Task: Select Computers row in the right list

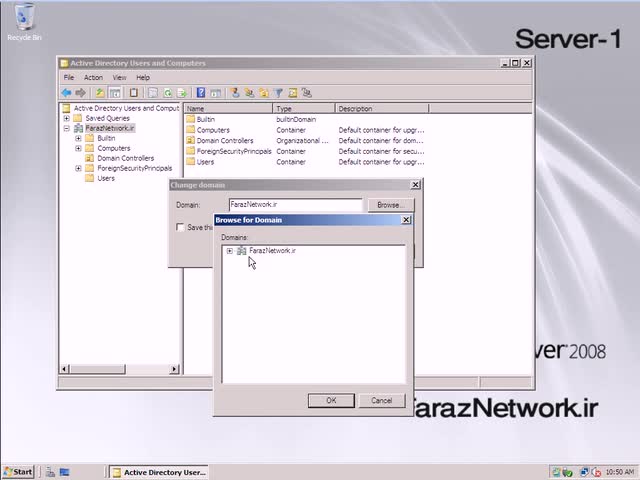Action: (x=213, y=130)
